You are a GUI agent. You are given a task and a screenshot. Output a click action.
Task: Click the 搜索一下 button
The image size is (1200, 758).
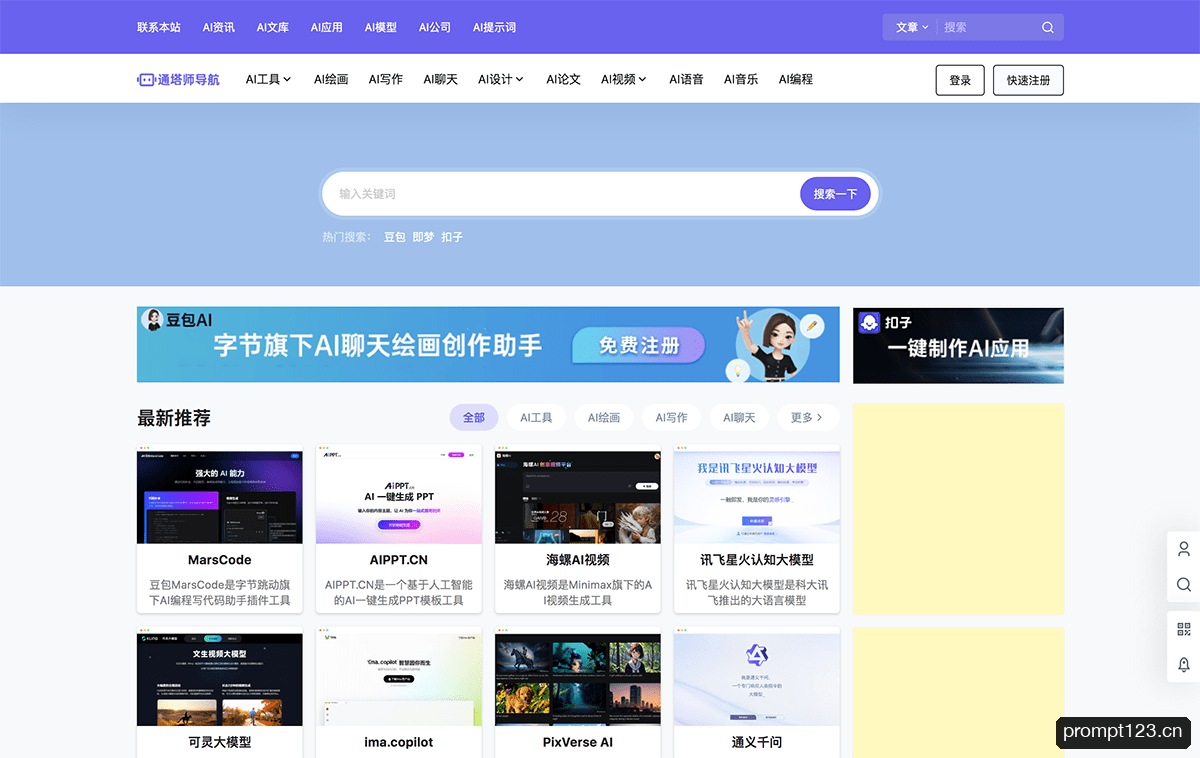pos(835,194)
